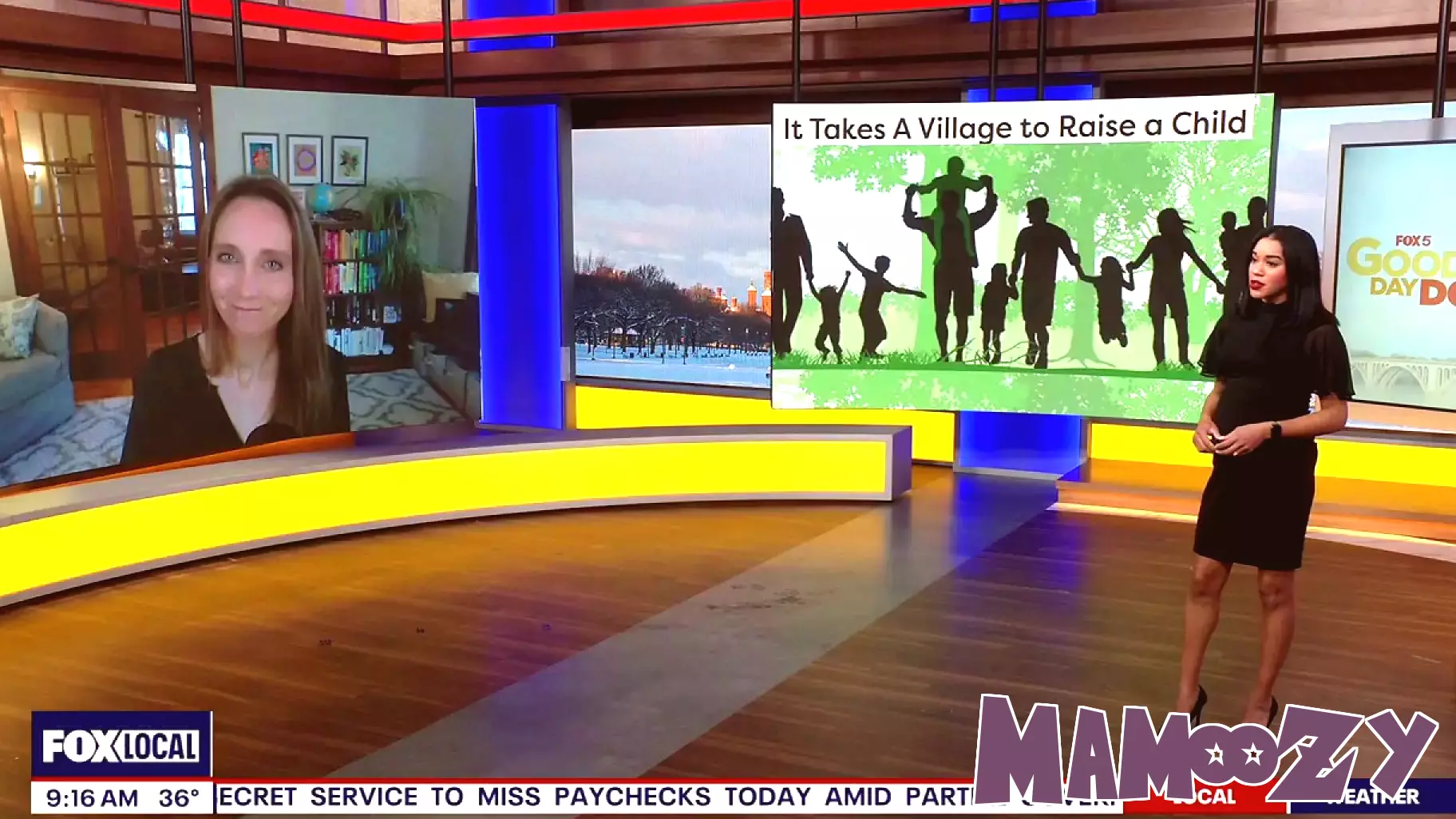This screenshot has width=1456, height=819.
Task: Click the 'It Takes A Village' title text
Action: tap(1014, 126)
